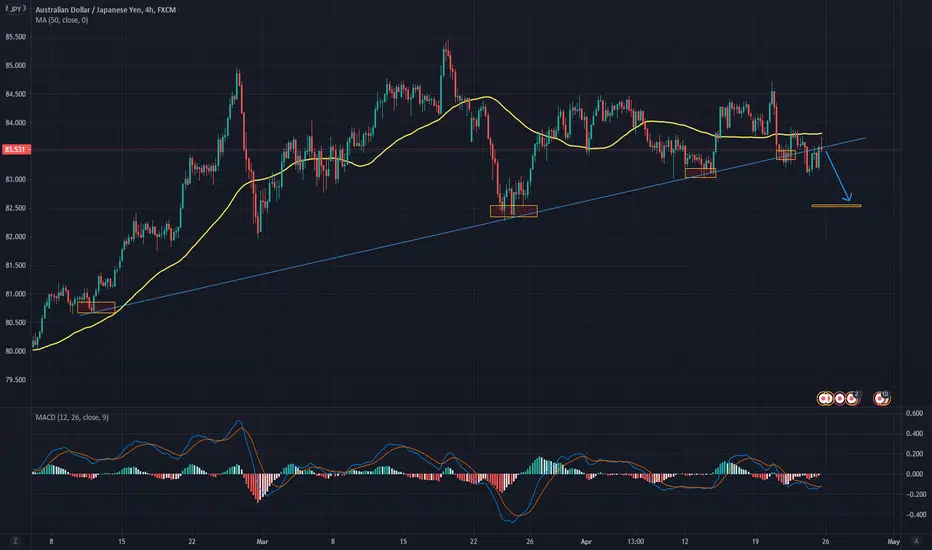
Task: Click the 0.000 MACD scale value
Action: [x=915, y=474]
